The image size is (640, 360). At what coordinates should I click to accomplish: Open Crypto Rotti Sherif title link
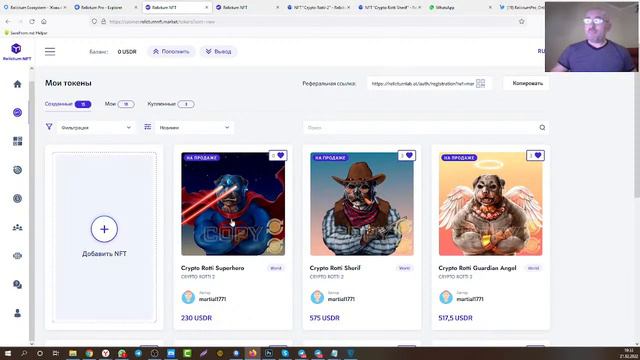click(x=335, y=268)
